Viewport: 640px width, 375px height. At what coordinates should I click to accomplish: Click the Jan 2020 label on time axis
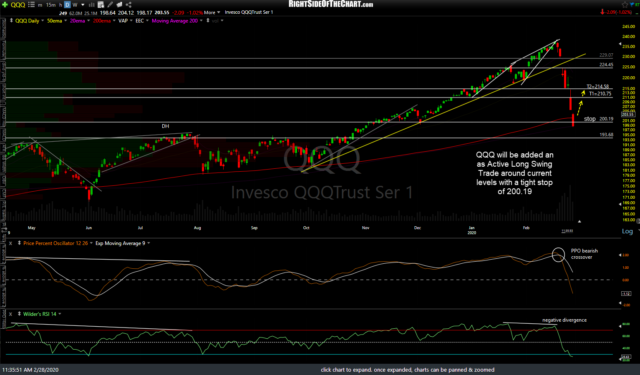click(x=471, y=230)
